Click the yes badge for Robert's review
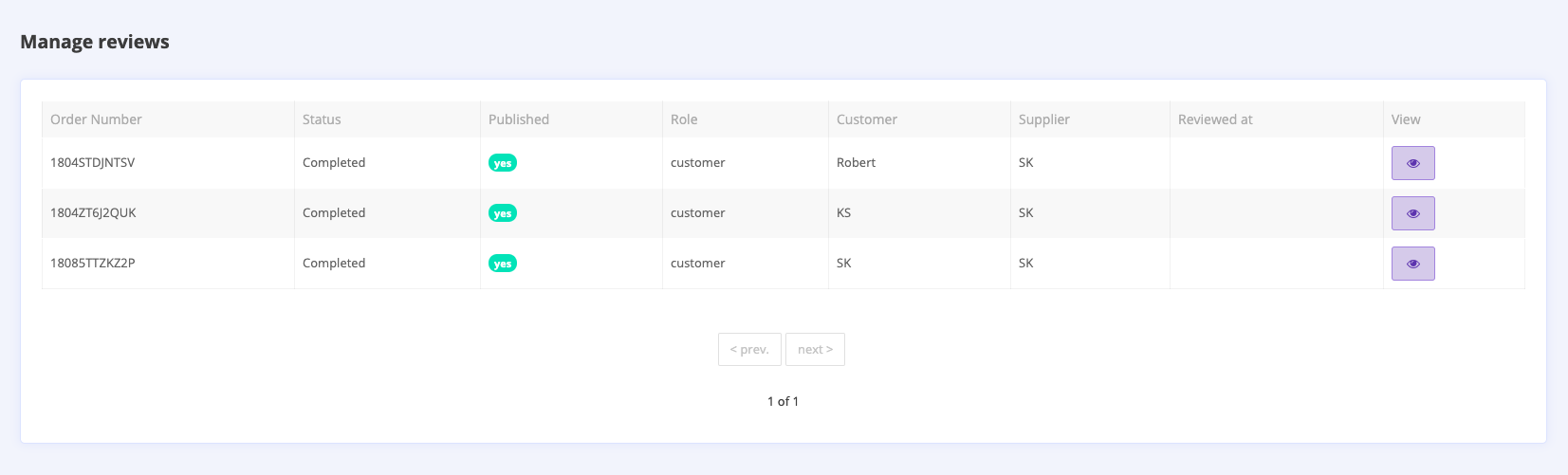 pos(503,163)
